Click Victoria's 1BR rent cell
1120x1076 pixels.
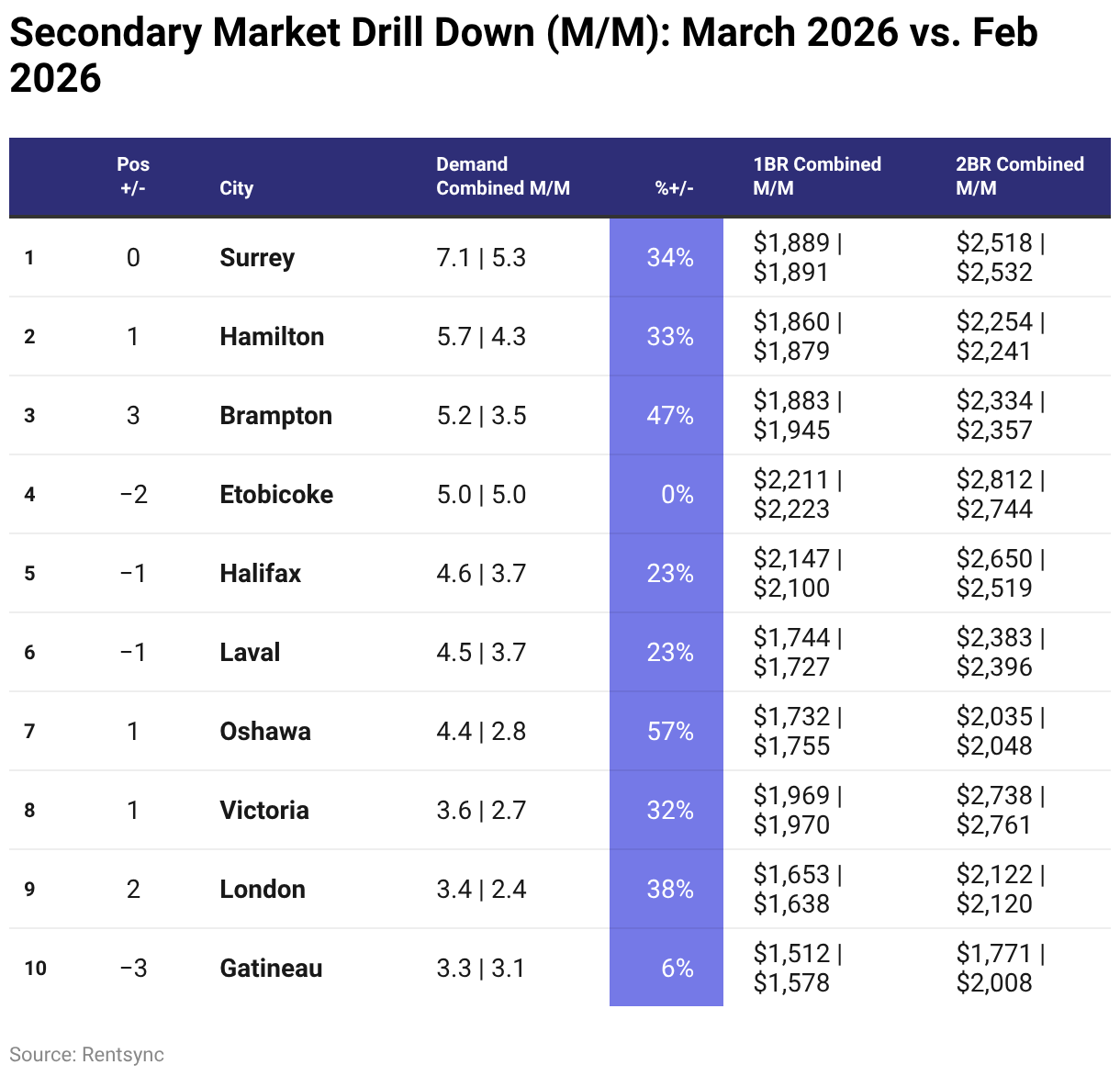tap(797, 811)
